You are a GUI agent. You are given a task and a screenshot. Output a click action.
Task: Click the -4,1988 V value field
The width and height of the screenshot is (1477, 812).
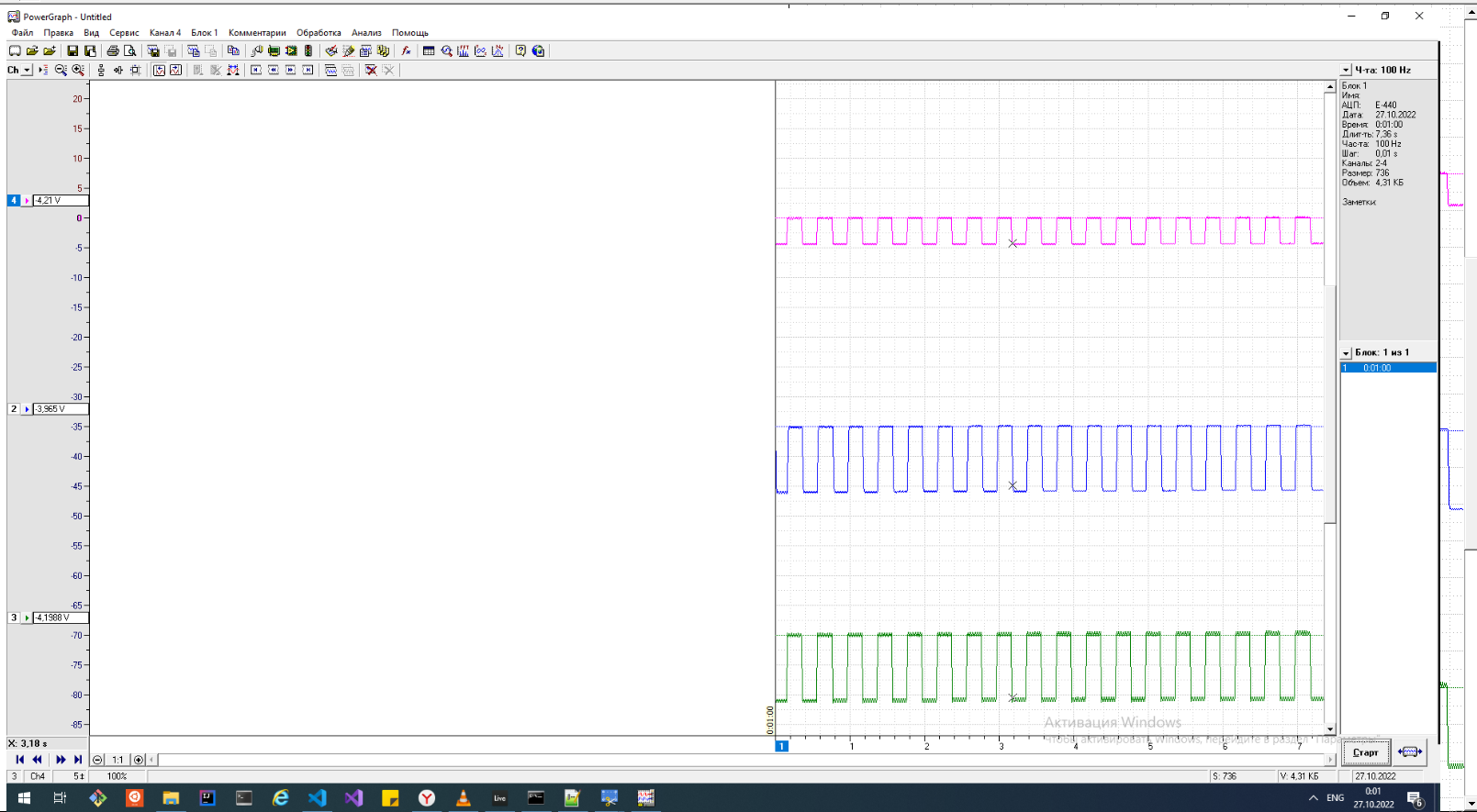click(61, 617)
